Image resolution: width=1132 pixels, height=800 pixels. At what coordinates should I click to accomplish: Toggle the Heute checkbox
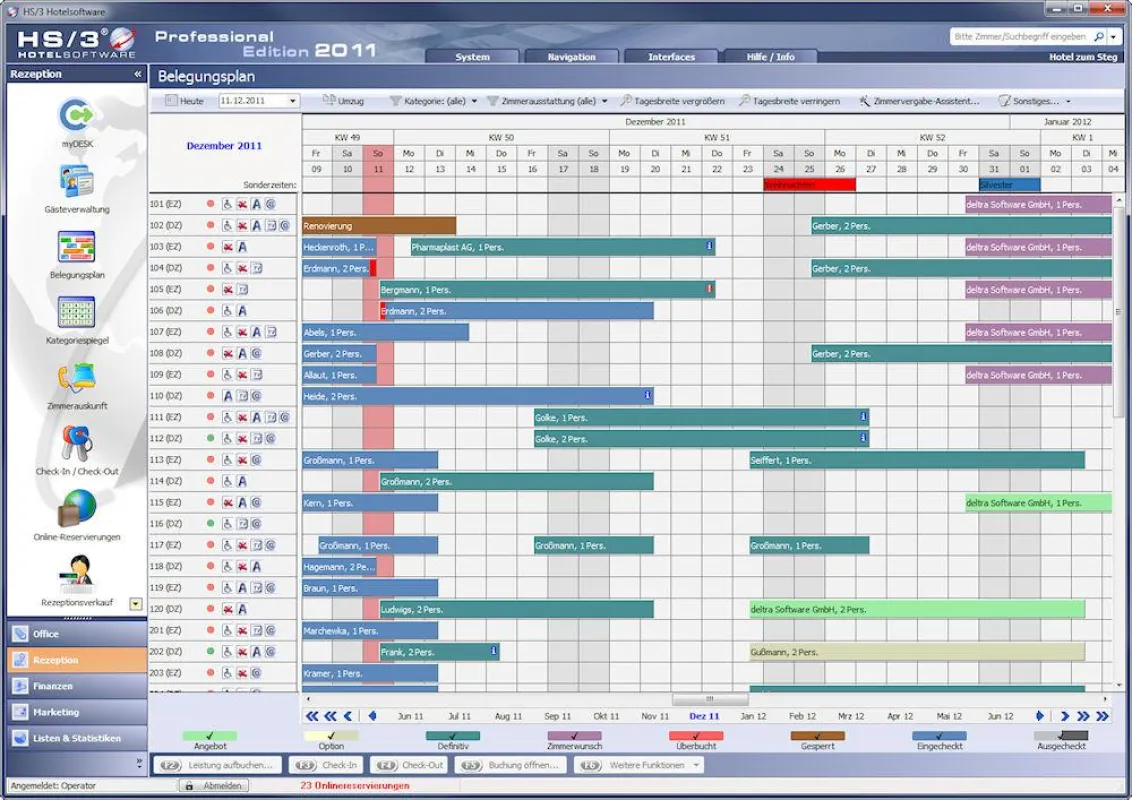point(171,100)
